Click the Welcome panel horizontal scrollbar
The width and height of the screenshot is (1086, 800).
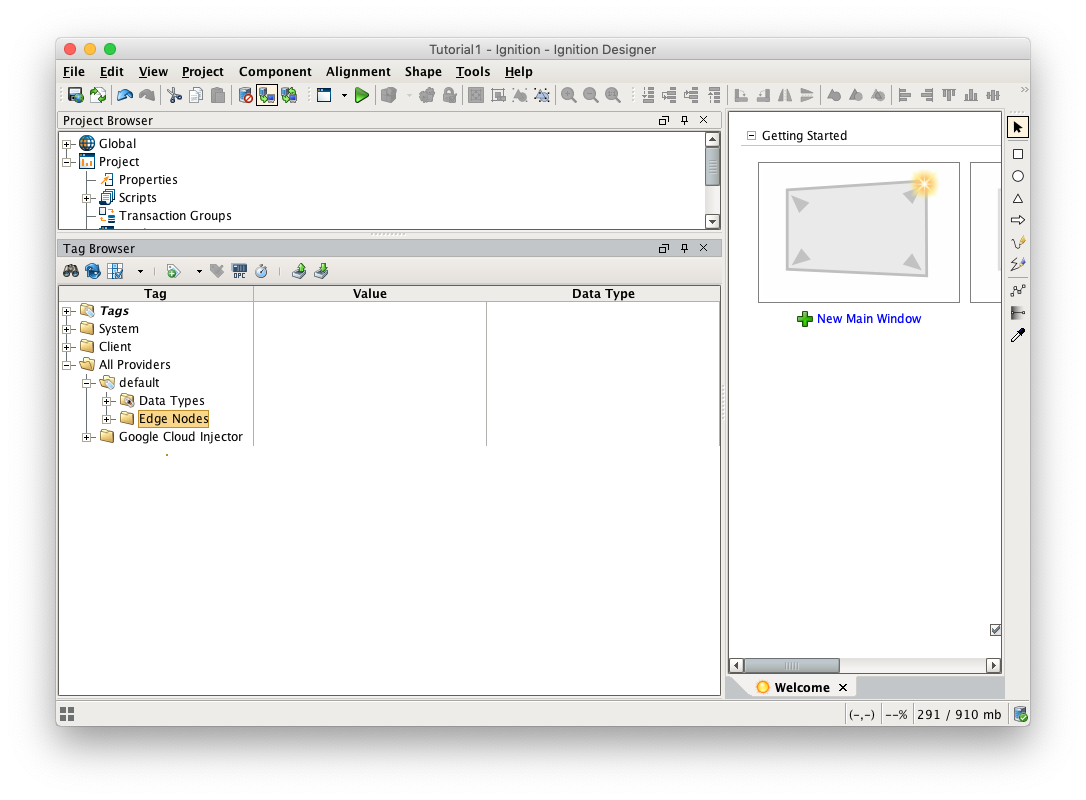791,665
